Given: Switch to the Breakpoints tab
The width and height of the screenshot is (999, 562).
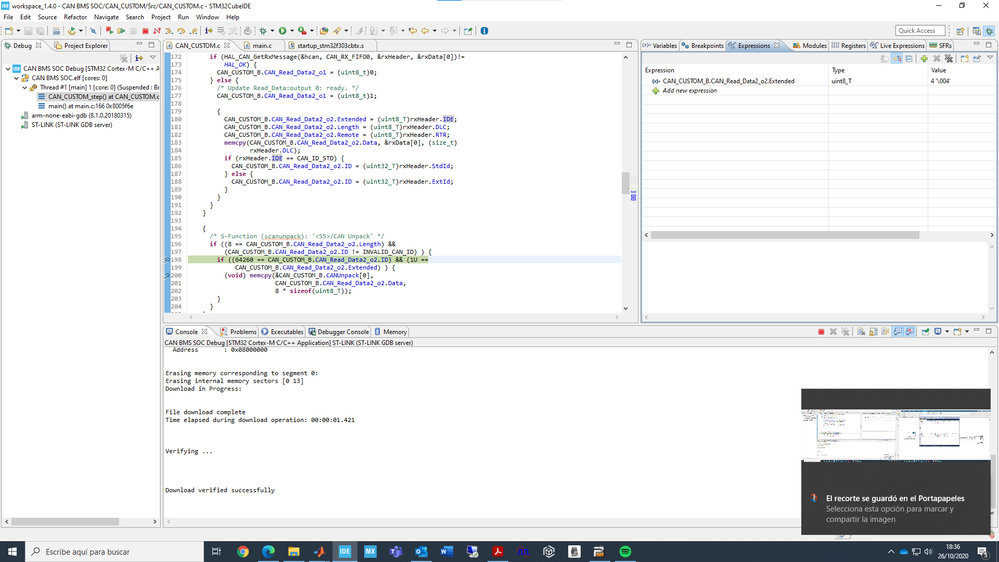Looking at the screenshot, I should pos(703,46).
